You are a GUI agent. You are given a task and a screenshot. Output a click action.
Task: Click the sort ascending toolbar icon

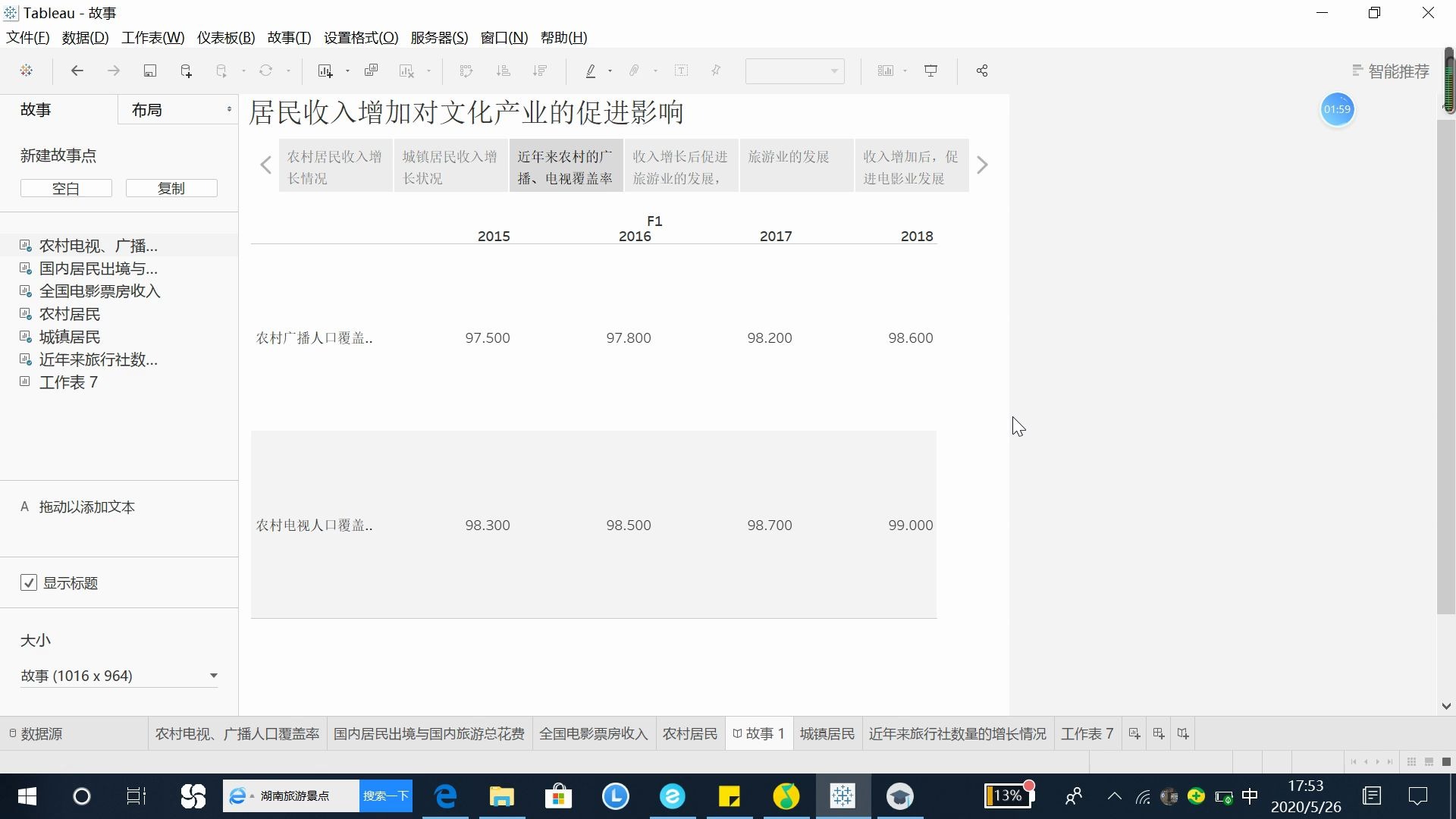pyautogui.click(x=503, y=71)
